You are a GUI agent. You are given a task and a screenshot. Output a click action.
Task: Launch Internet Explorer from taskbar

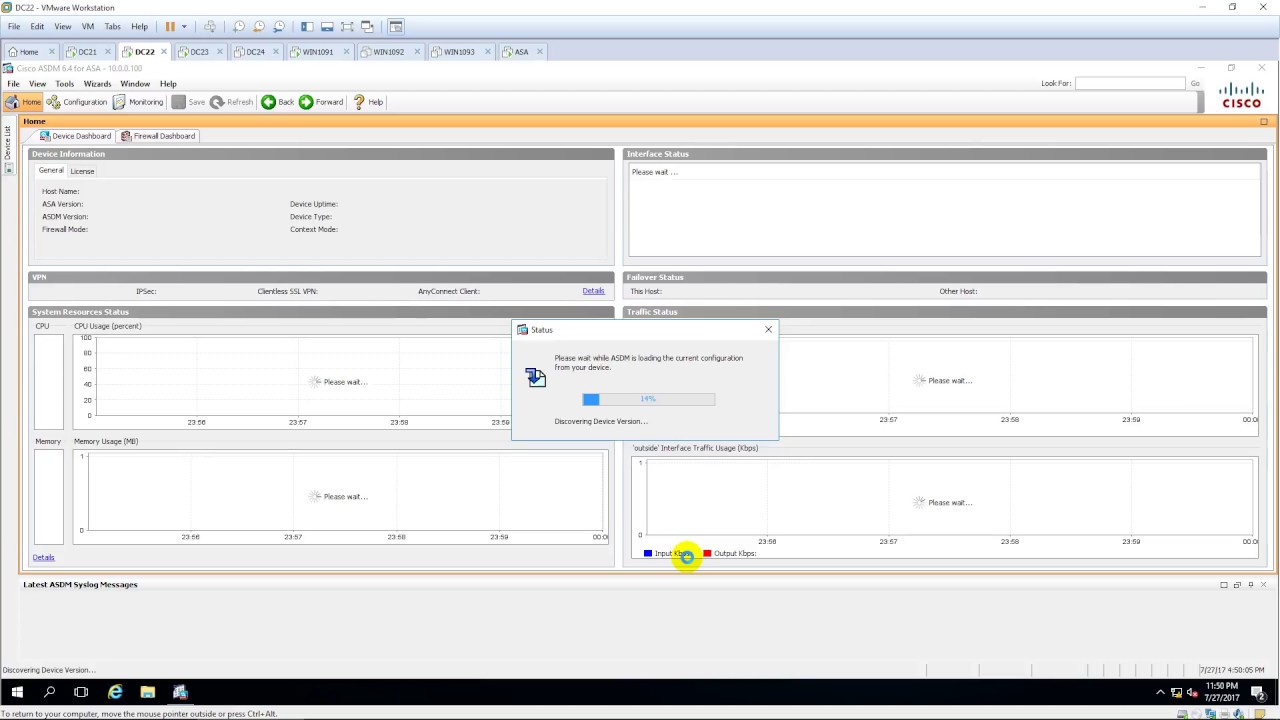(x=115, y=692)
